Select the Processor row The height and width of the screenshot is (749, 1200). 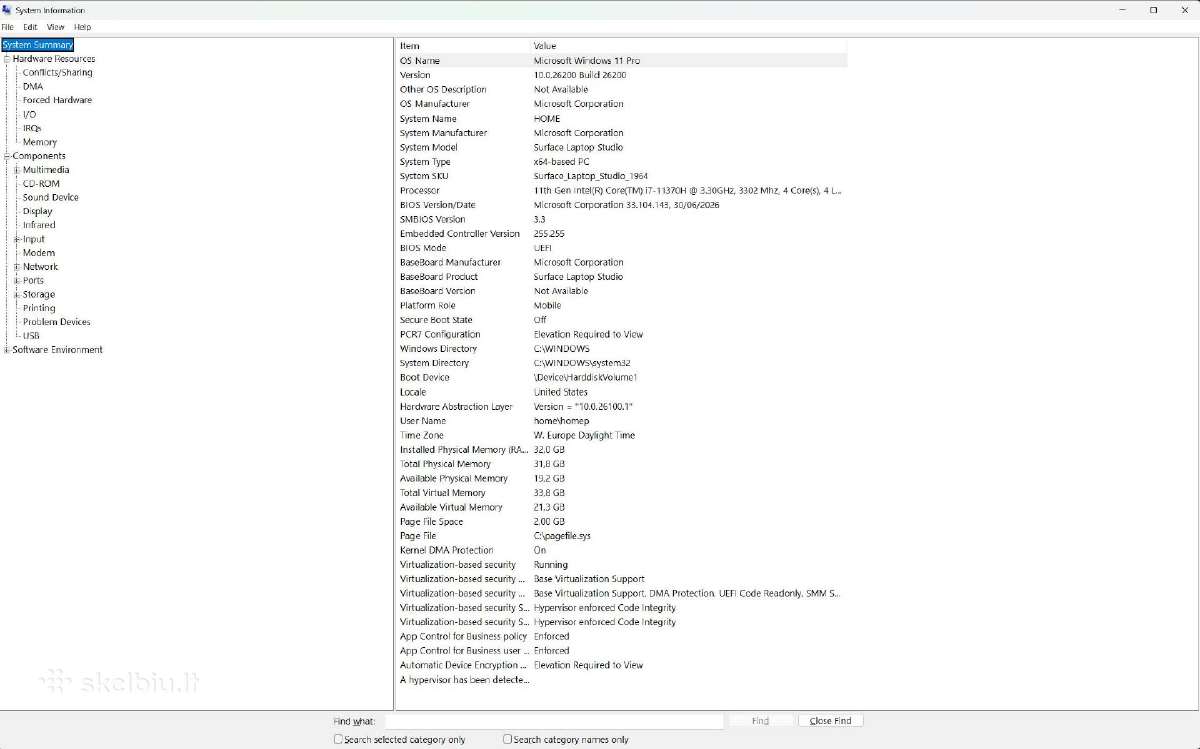(622, 191)
